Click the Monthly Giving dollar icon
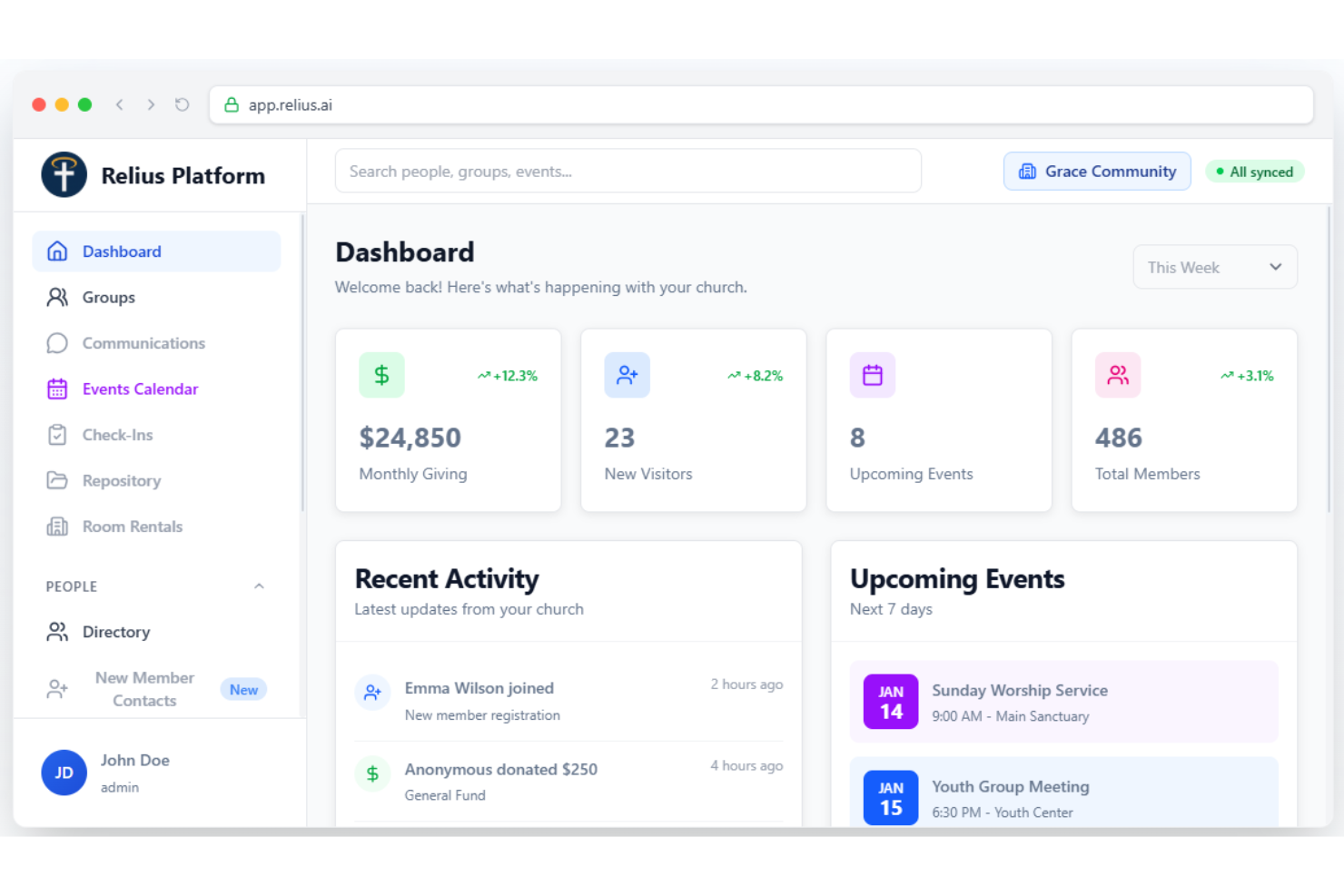Screen dimensions: 1344x896 tap(381, 375)
